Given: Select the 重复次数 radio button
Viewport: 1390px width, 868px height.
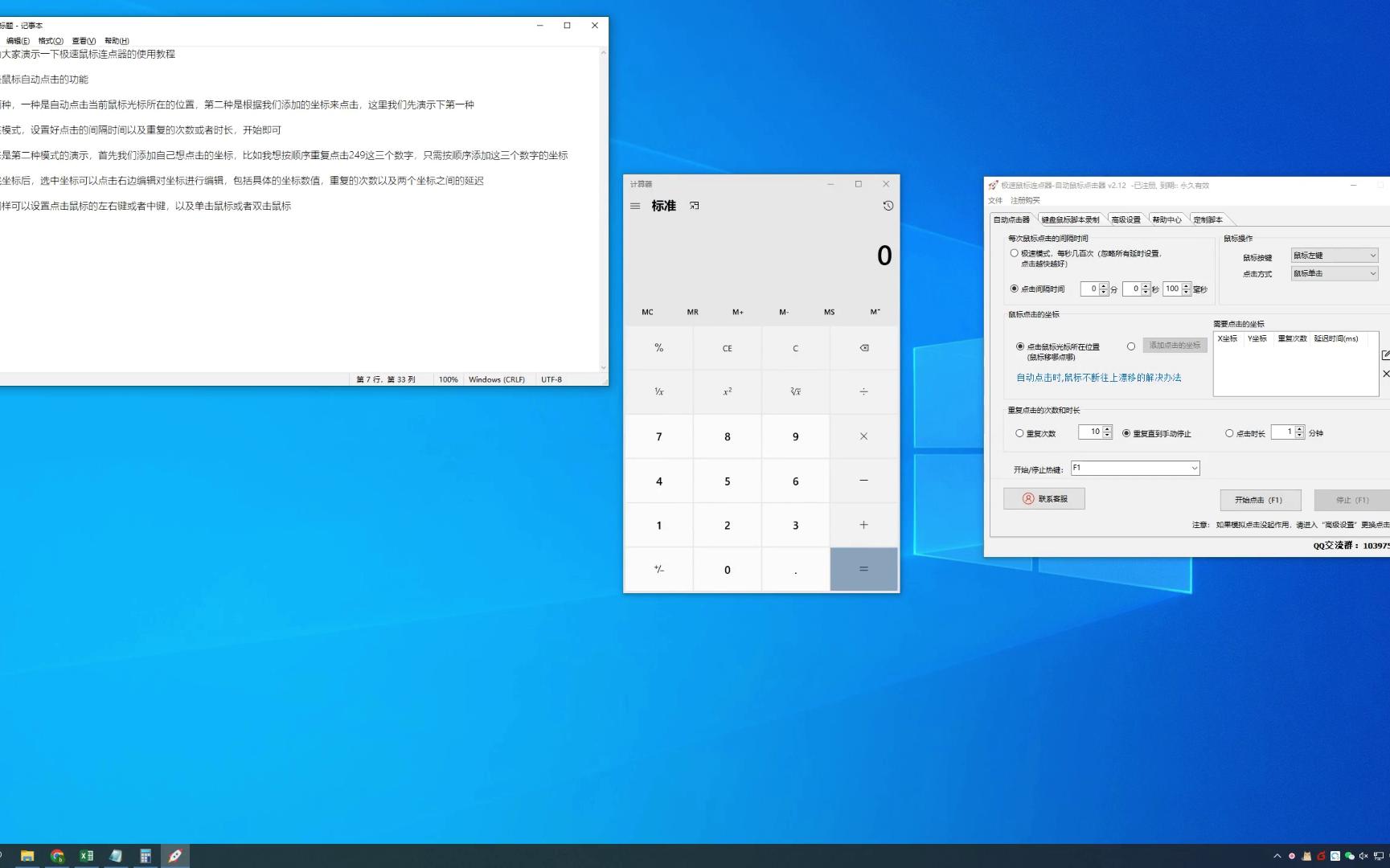Looking at the screenshot, I should click(x=1019, y=433).
